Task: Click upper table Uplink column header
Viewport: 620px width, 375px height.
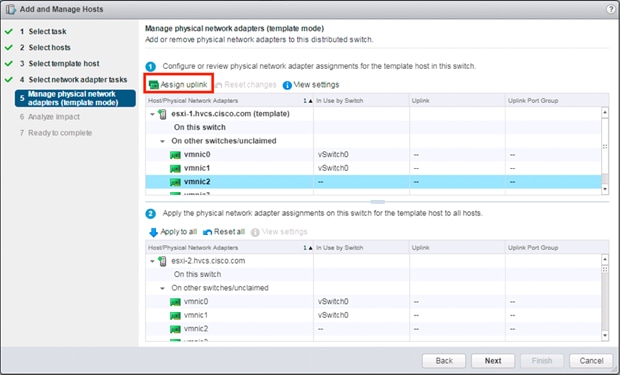Action: [x=457, y=100]
